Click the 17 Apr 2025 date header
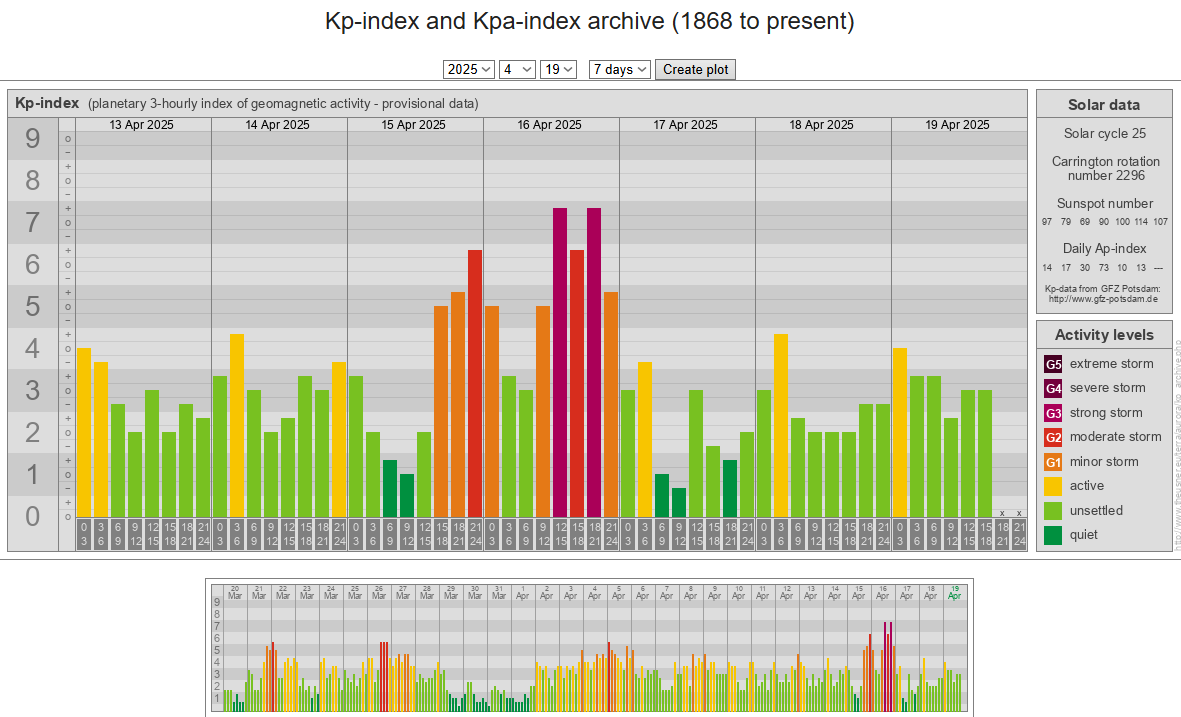 pos(685,125)
